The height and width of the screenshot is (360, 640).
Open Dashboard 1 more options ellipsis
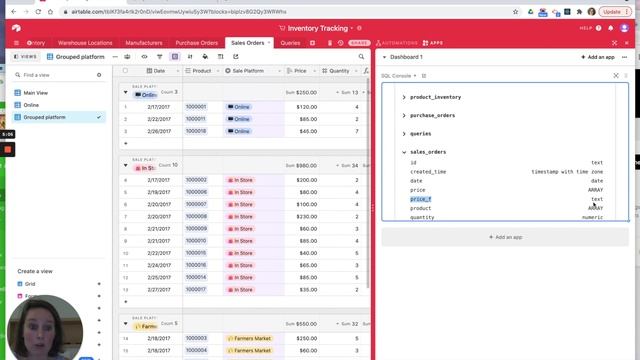pos(624,57)
